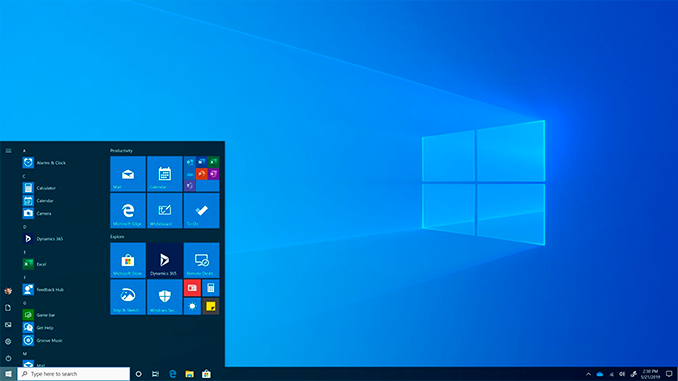Open Settings gear in Start sidebar
The width and height of the screenshot is (678, 381).
pyautogui.click(x=8, y=341)
